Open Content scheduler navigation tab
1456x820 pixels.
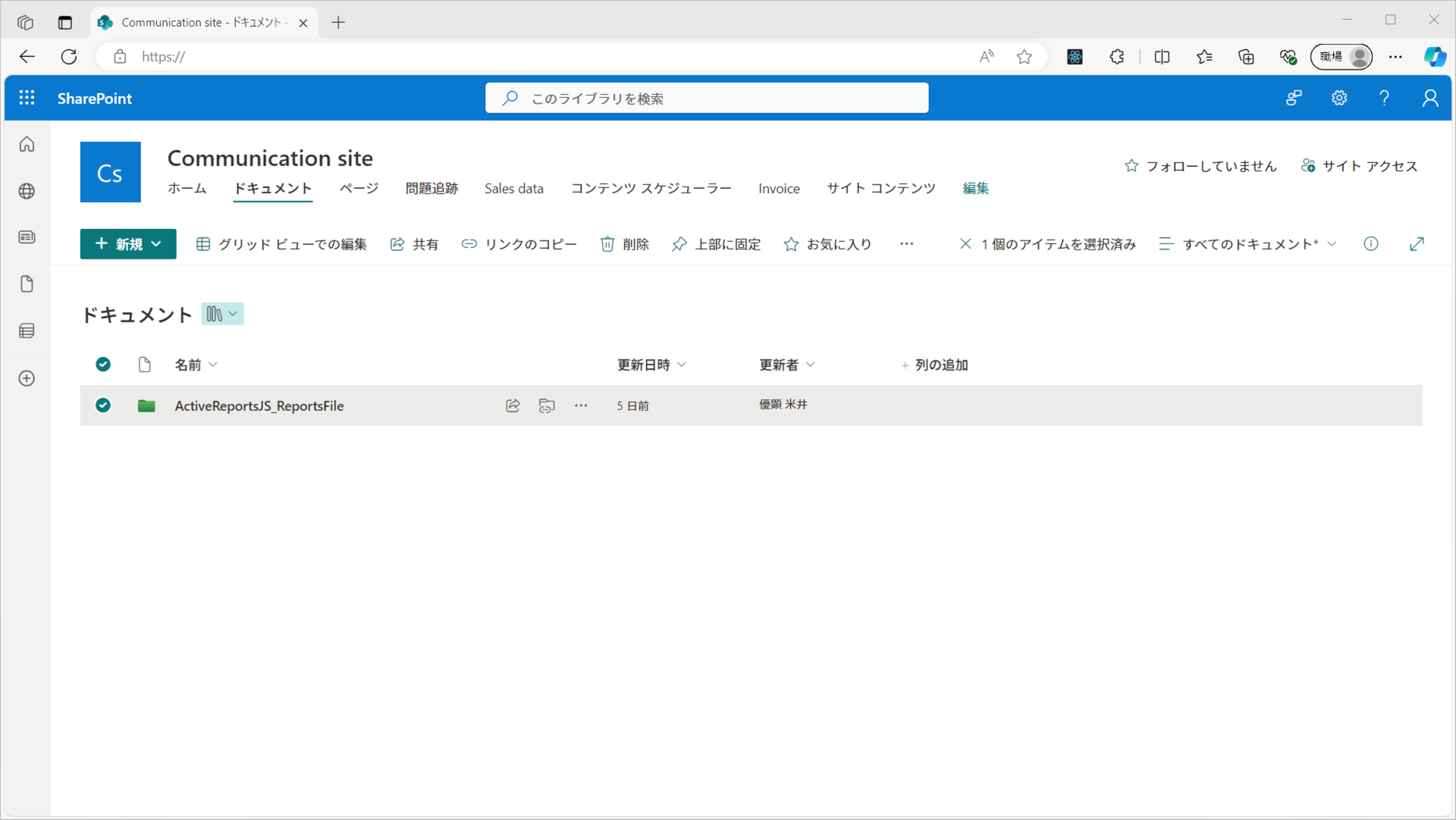[651, 188]
